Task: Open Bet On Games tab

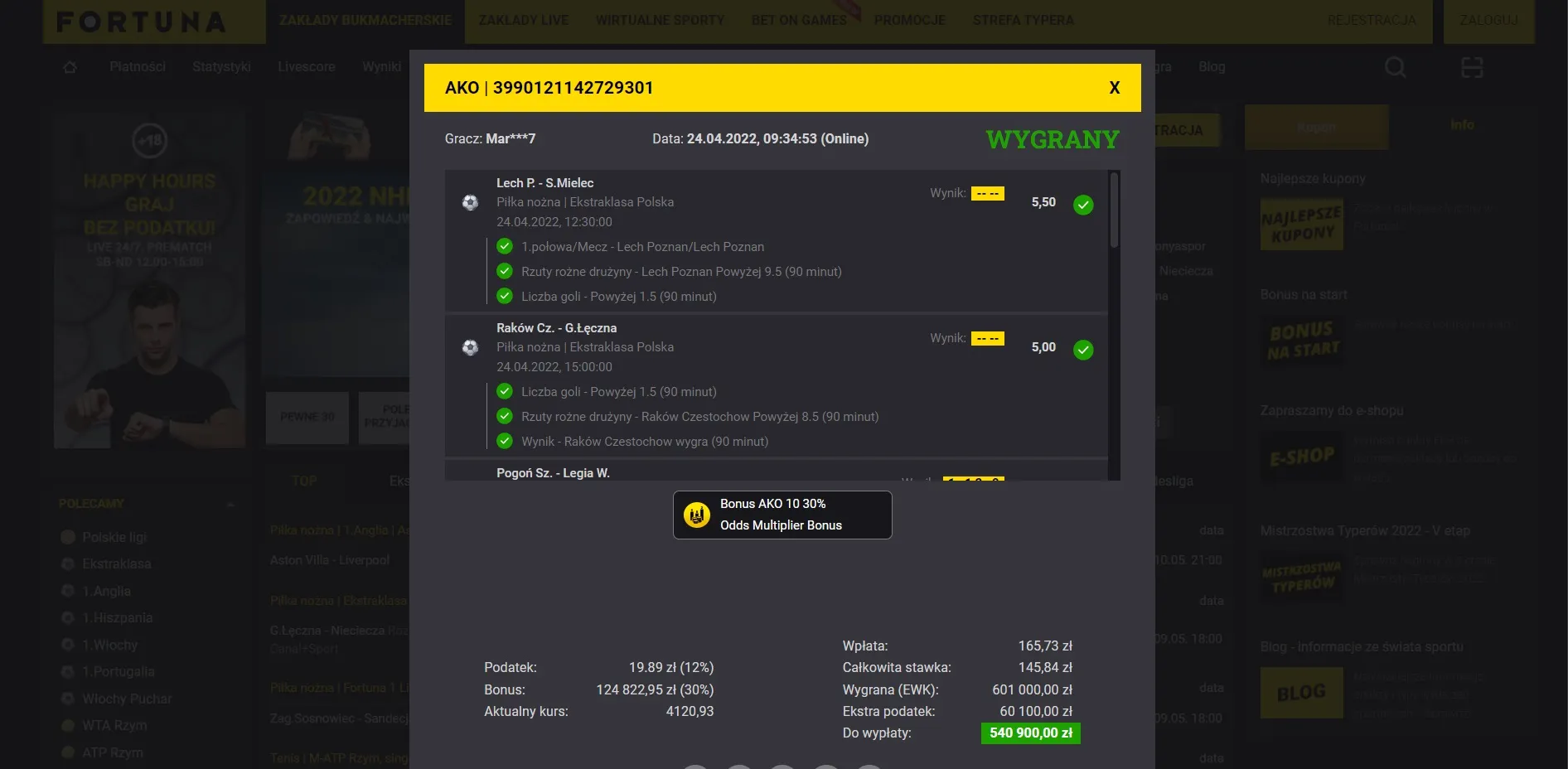Action: pyautogui.click(x=799, y=20)
